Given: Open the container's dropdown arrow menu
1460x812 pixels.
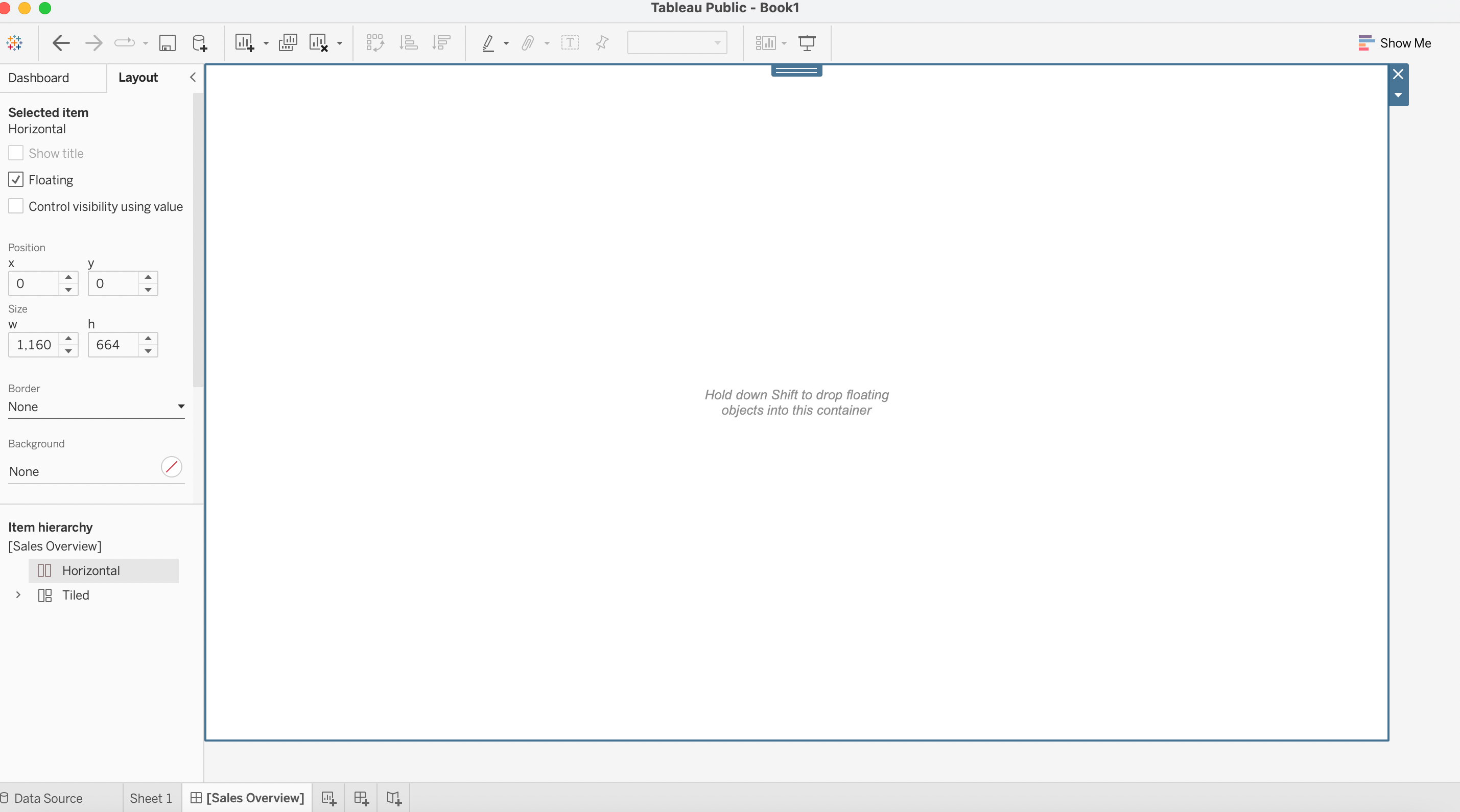Looking at the screenshot, I should click(x=1398, y=95).
